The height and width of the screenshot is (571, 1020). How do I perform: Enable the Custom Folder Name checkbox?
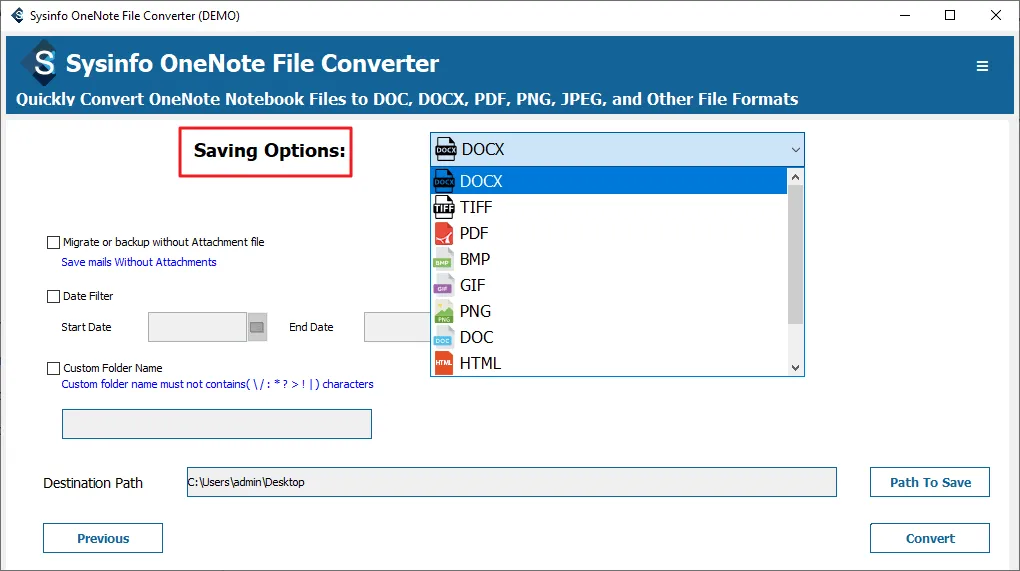pyautogui.click(x=53, y=369)
